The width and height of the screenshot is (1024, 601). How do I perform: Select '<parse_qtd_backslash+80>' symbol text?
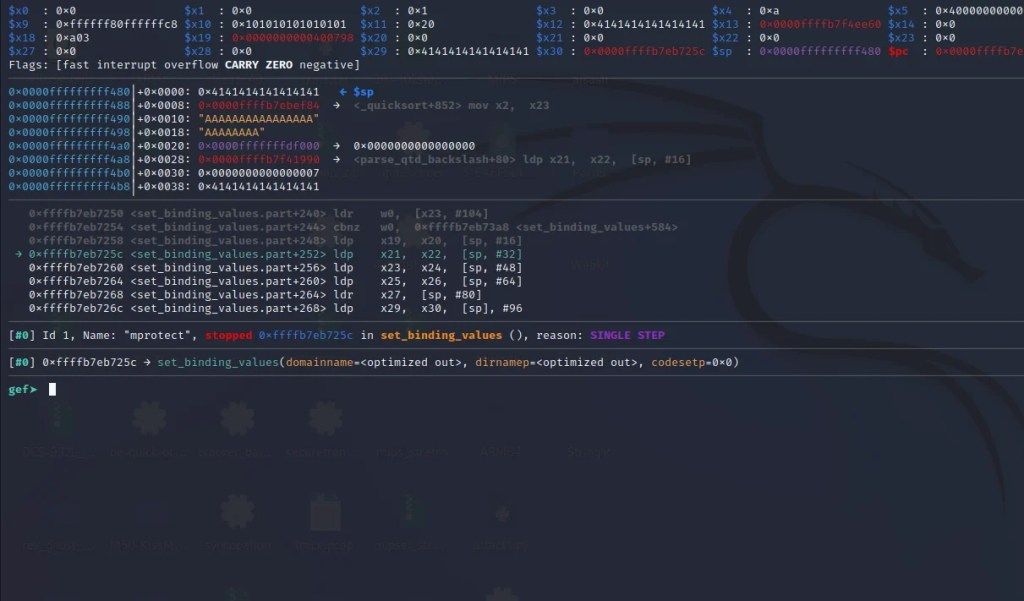434,160
